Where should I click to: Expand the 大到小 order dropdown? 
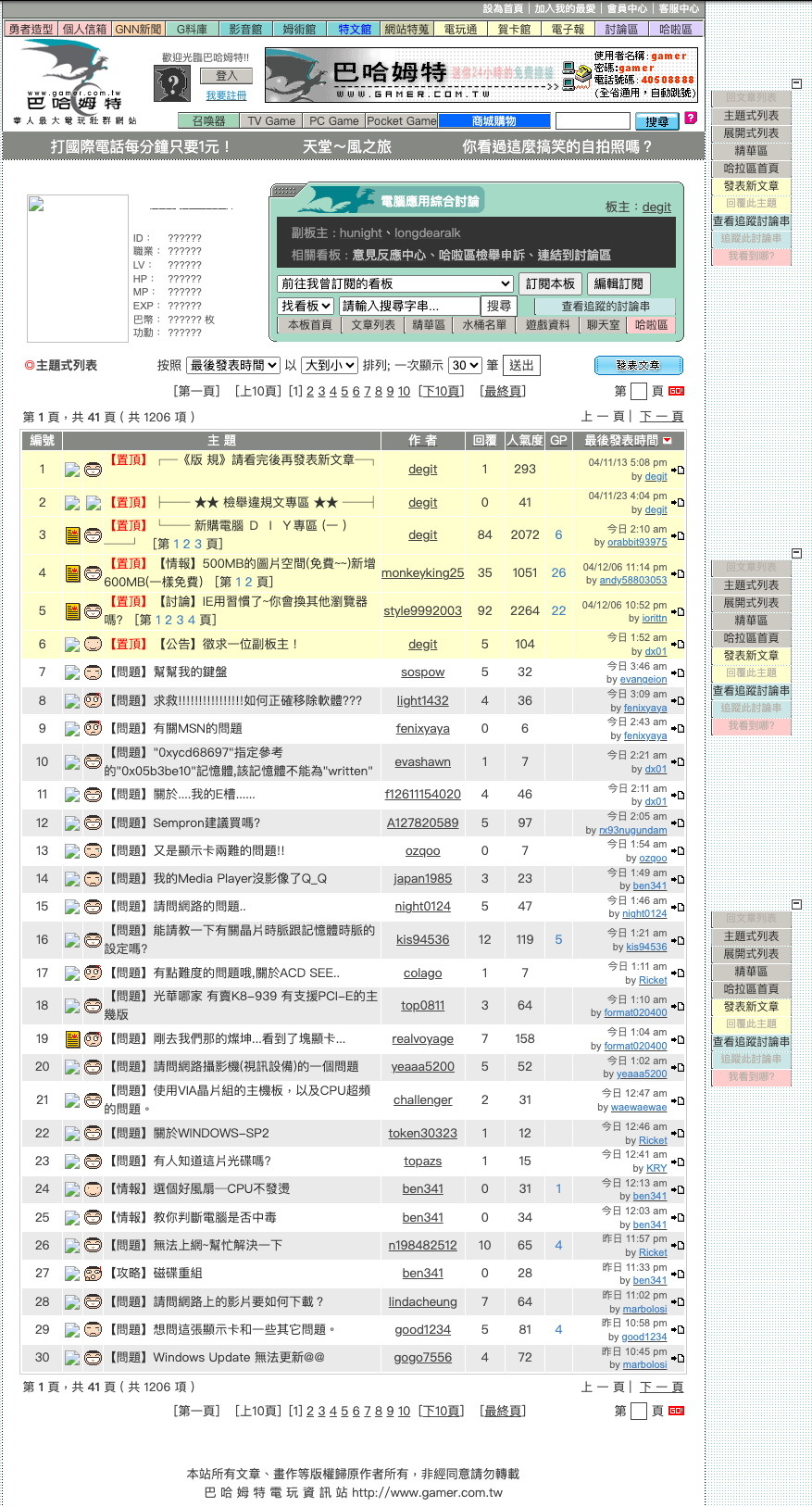click(x=329, y=365)
